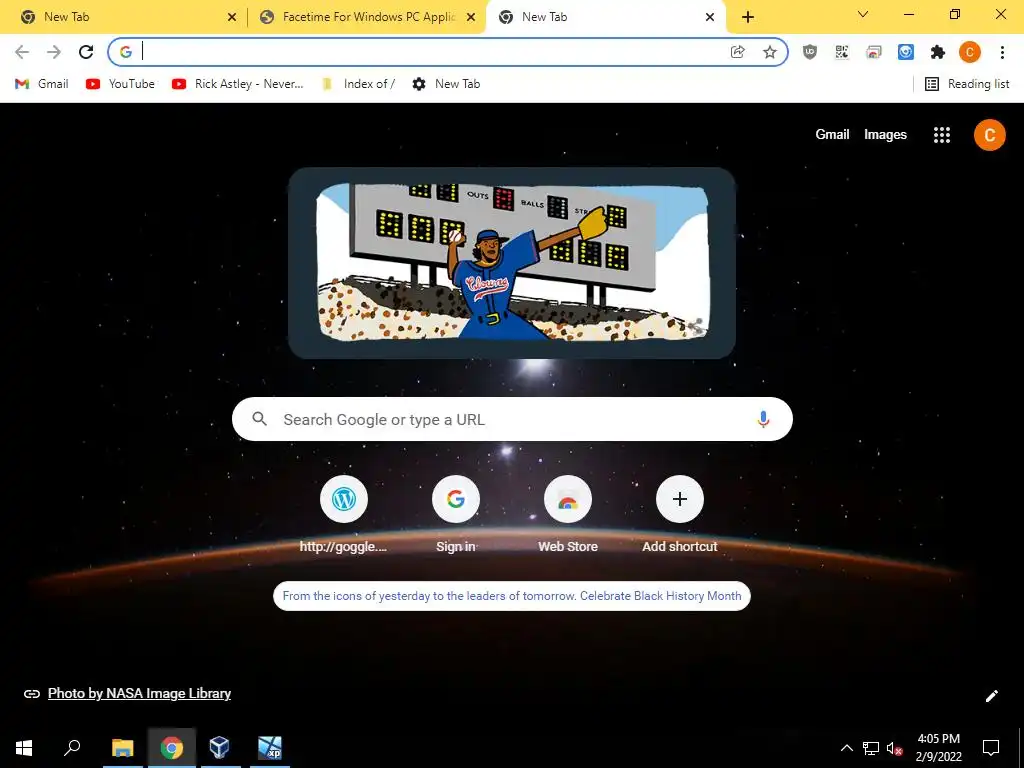This screenshot has height=768, width=1024.
Task: Open the baseball Google Doodle
Action: pyautogui.click(x=512, y=263)
